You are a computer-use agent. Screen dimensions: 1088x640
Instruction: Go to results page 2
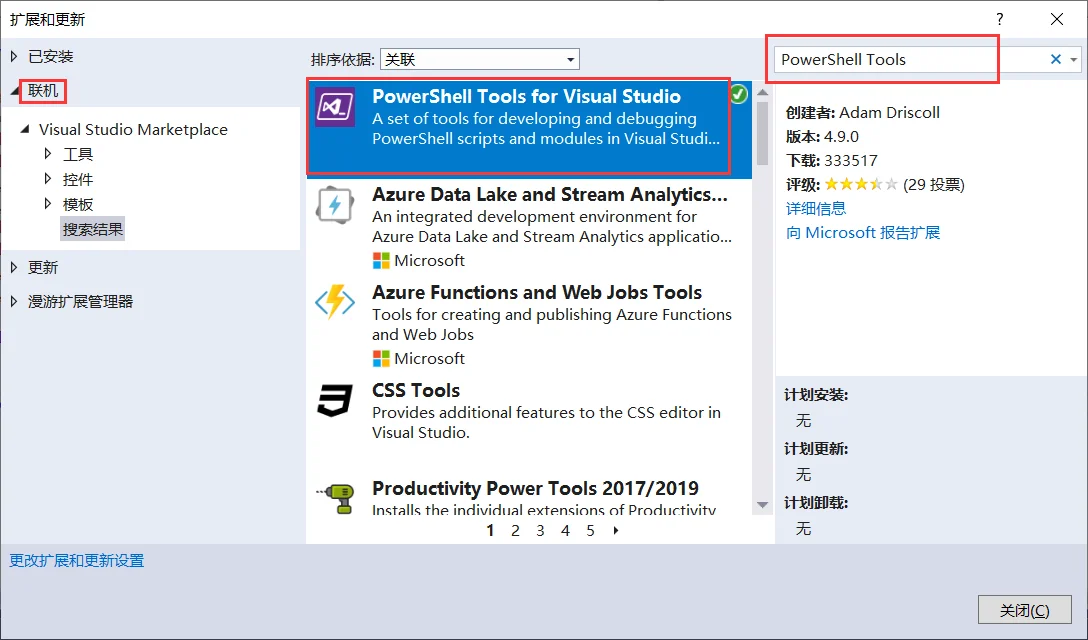pos(516,531)
